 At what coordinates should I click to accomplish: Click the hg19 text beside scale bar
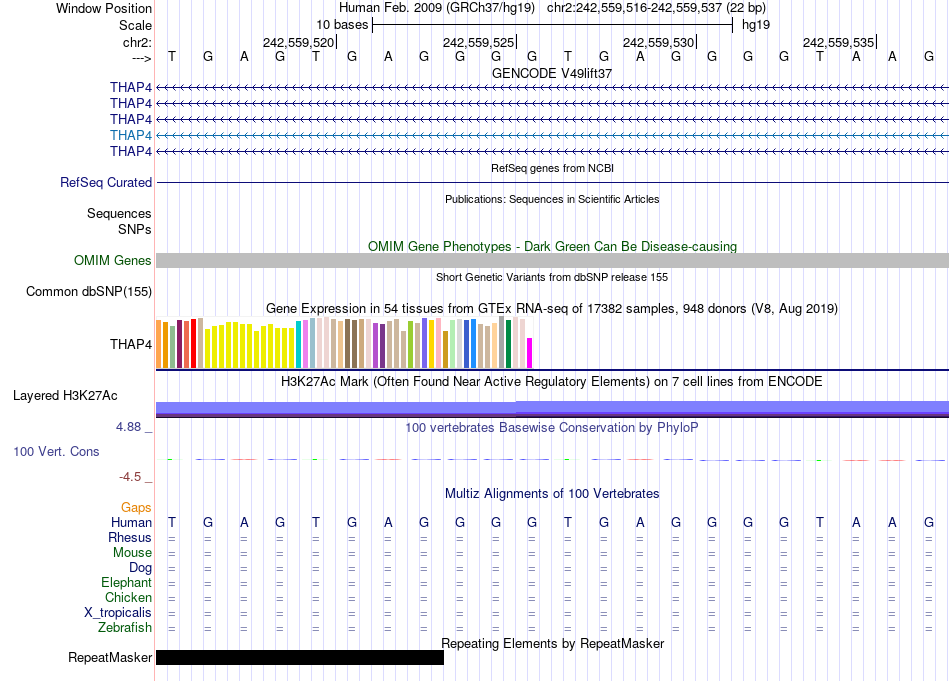tap(756, 25)
